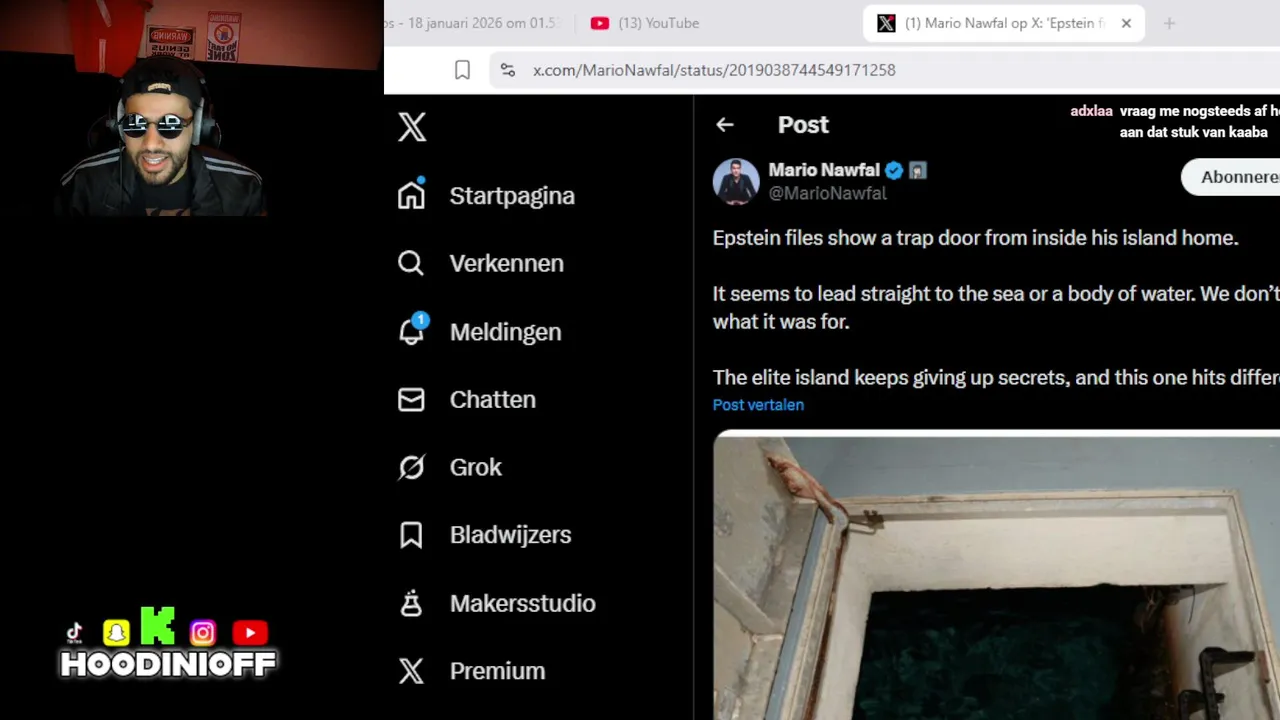1280x720 pixels.
Task: Click the address bar URL
Action: click(x=714, y=70)
